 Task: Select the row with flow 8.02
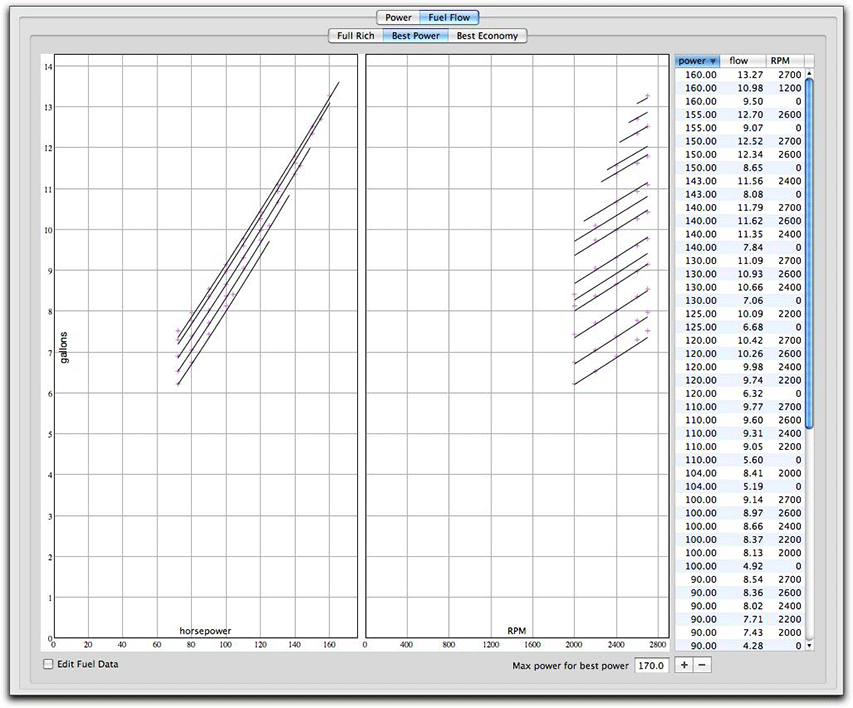point(740,606)
